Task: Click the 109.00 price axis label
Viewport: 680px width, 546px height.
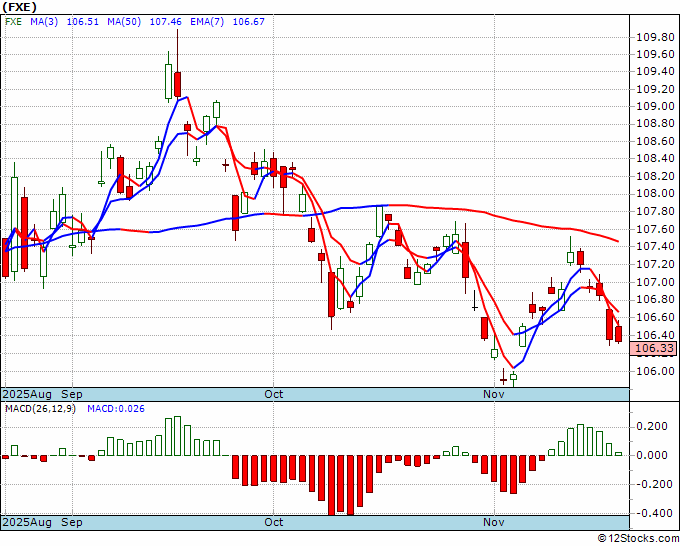Action: click(x=655, y=106)
